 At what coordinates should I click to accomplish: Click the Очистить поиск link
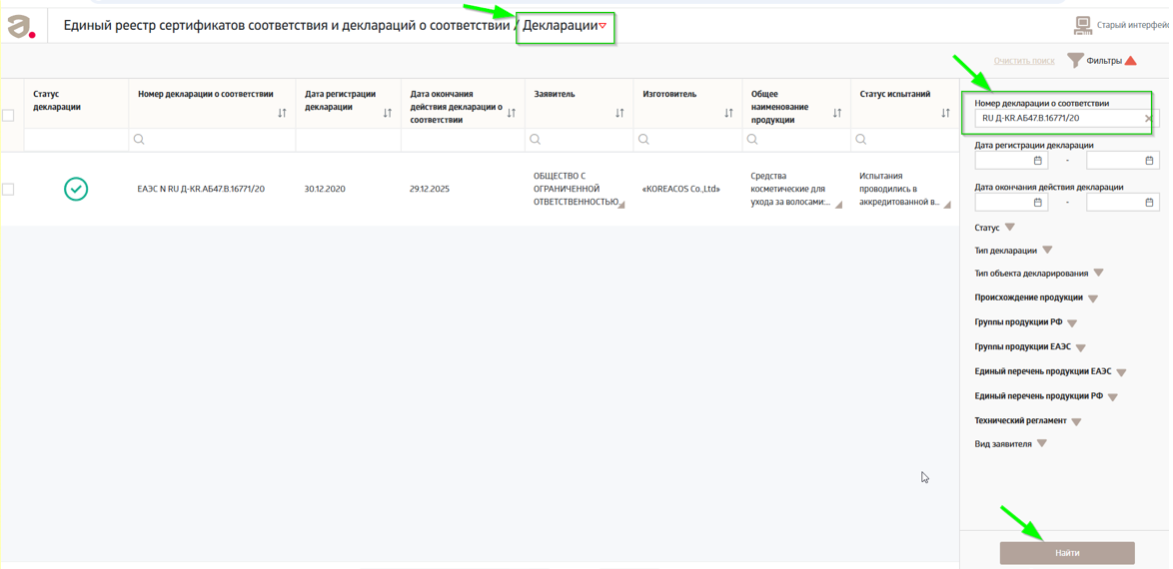pos(1024,61)
